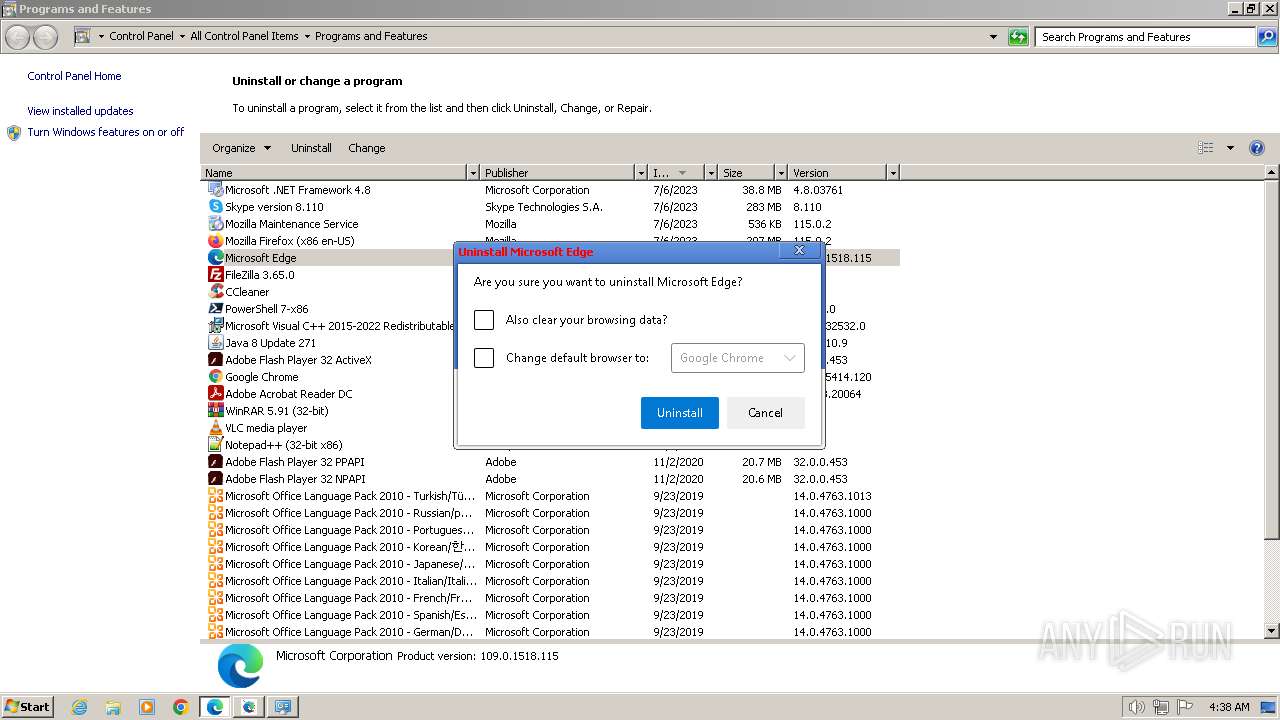Expand the Organize dropdown menu
This screenshot has width=1280, height=720.
click(x=241, y=148)
